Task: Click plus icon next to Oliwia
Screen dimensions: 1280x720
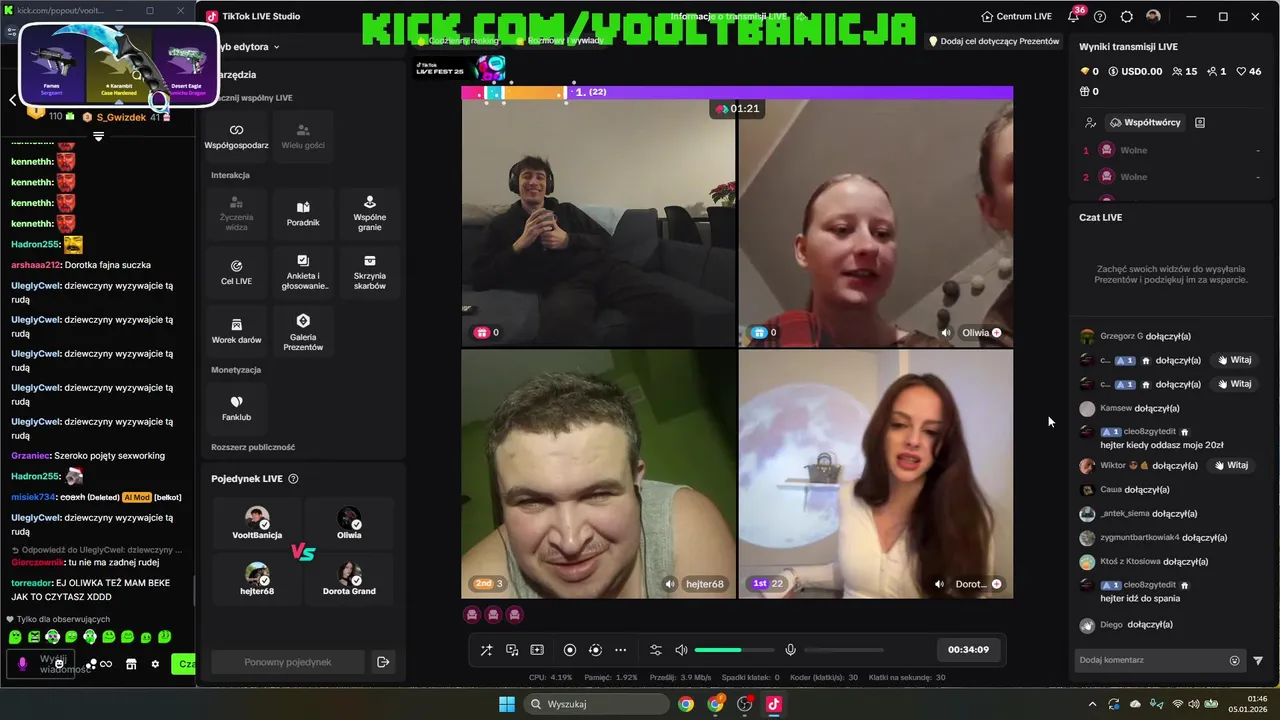Action: [996, 333]
